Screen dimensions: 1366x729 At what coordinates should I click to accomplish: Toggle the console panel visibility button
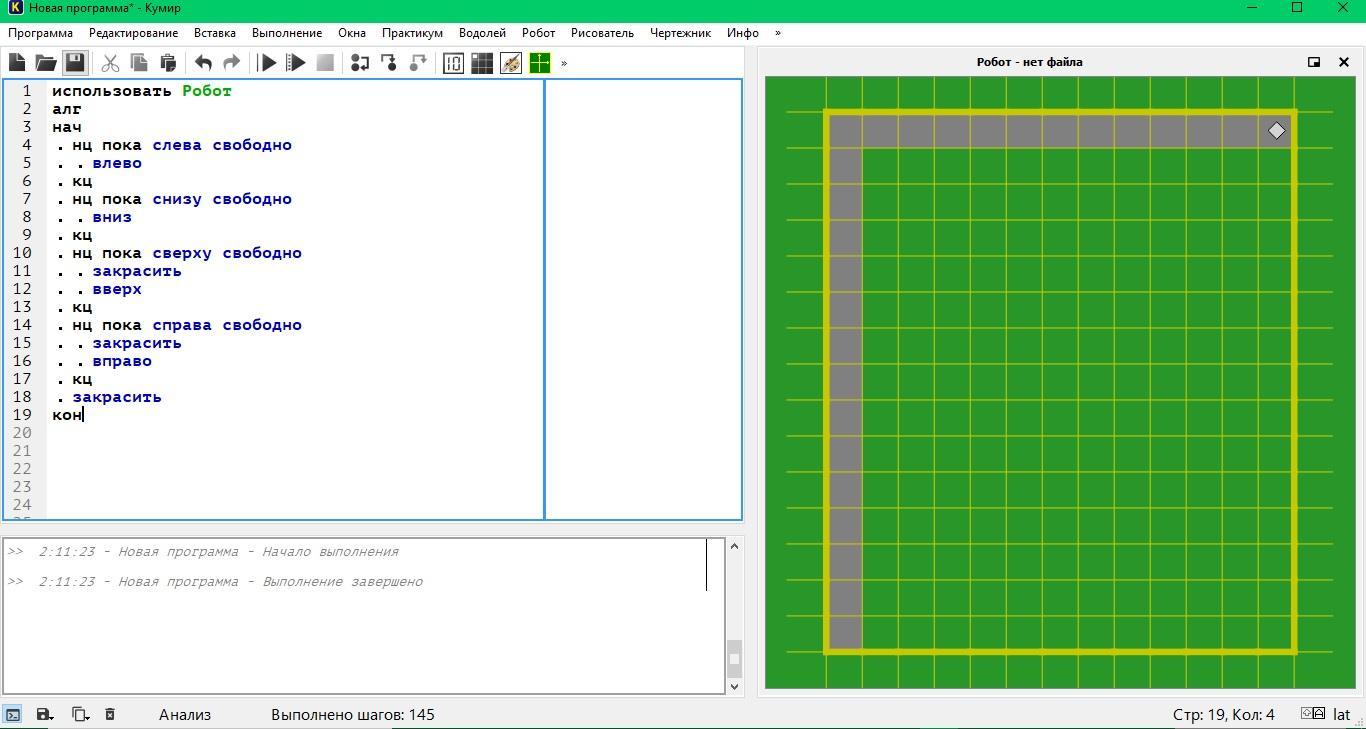click(x=13, y=714)
